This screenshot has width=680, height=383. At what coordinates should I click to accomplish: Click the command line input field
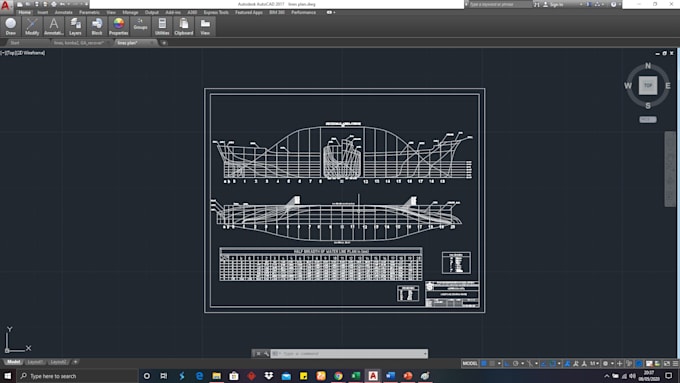350,354
